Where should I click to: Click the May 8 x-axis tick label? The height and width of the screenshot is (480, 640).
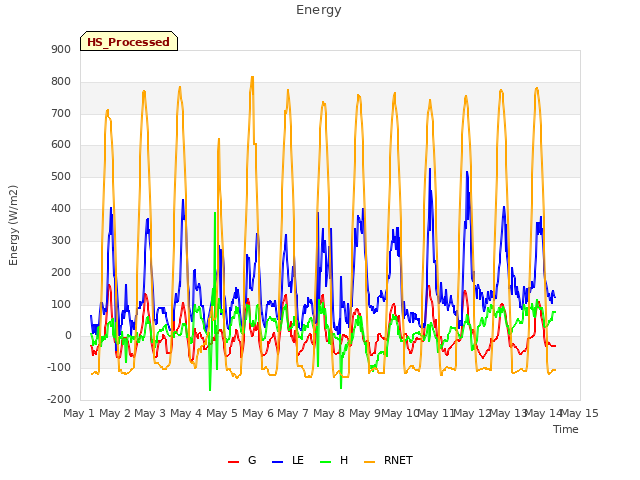tap(329, 413)
